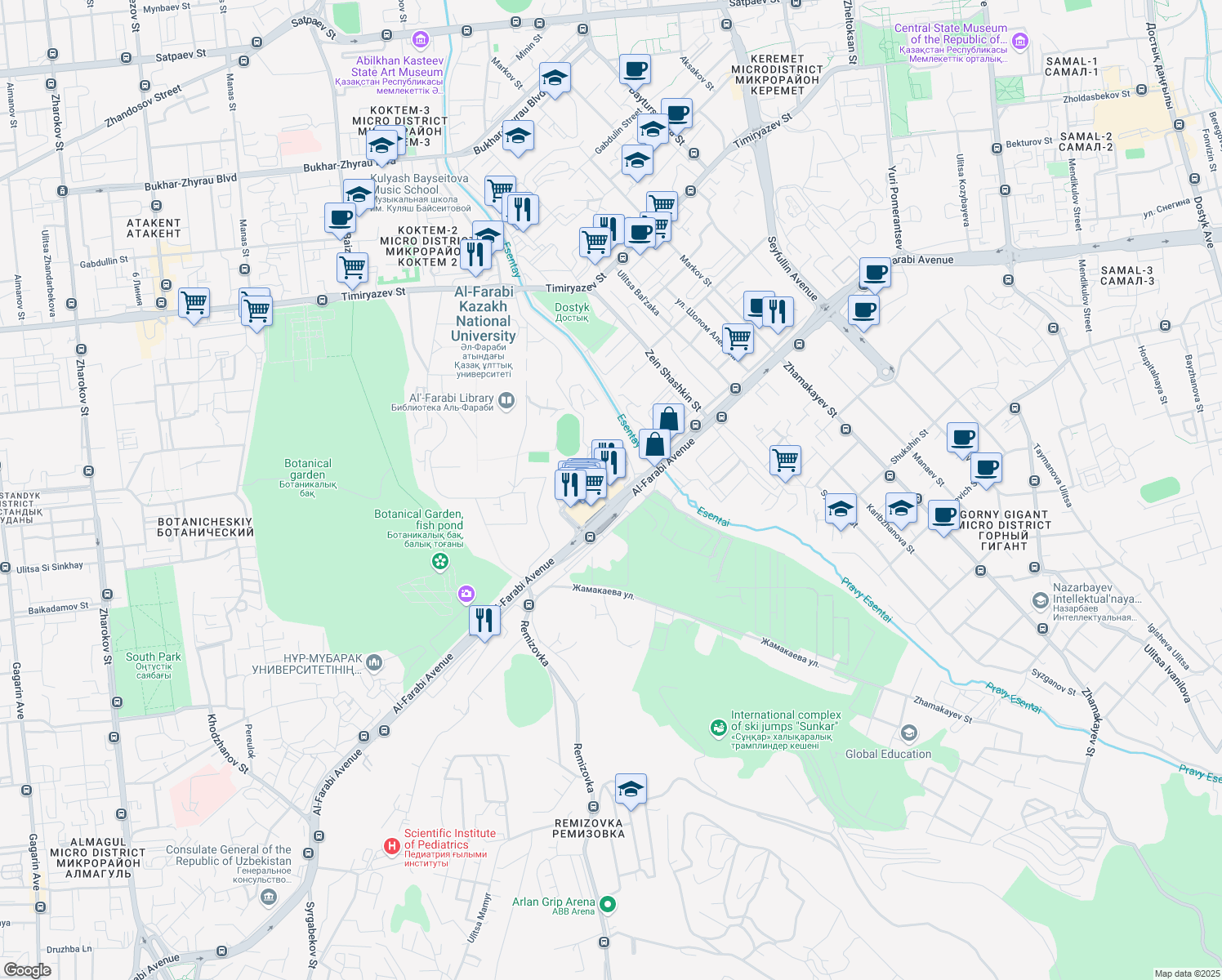Image resolution: width=1222 pixels, height=980 pixels.
Task: Click shopping cart marker near ул. Шолом Алейхема
Action: [x=738, y=338]
